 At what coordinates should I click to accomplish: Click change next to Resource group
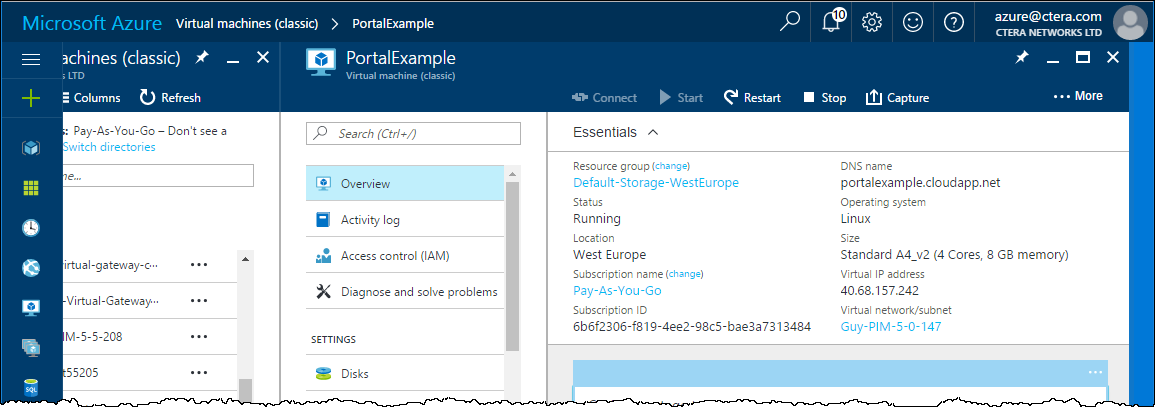click(x=671, y=166)
